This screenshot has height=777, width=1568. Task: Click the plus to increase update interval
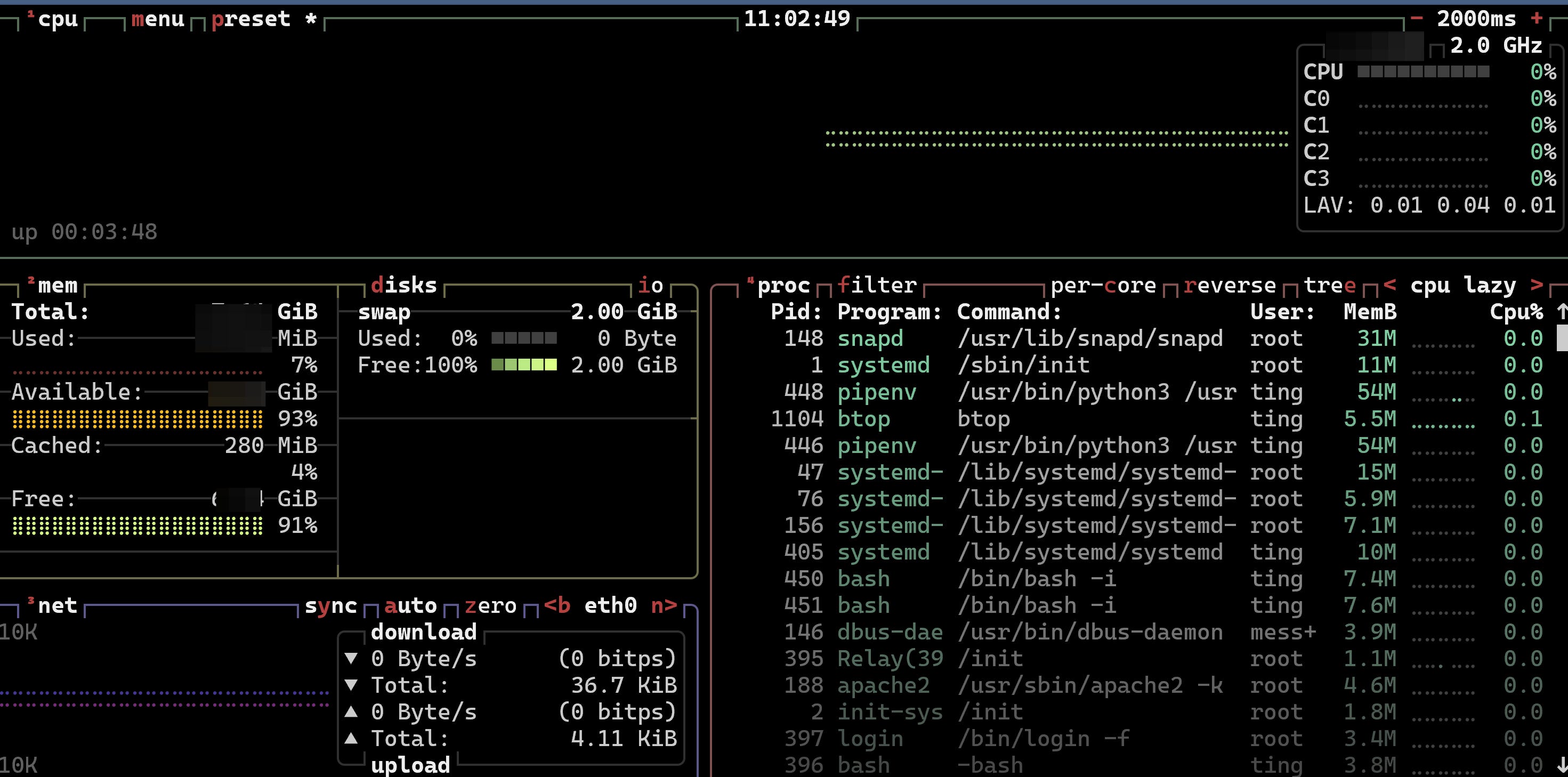pyautogui.click(x=1537, y=19)
